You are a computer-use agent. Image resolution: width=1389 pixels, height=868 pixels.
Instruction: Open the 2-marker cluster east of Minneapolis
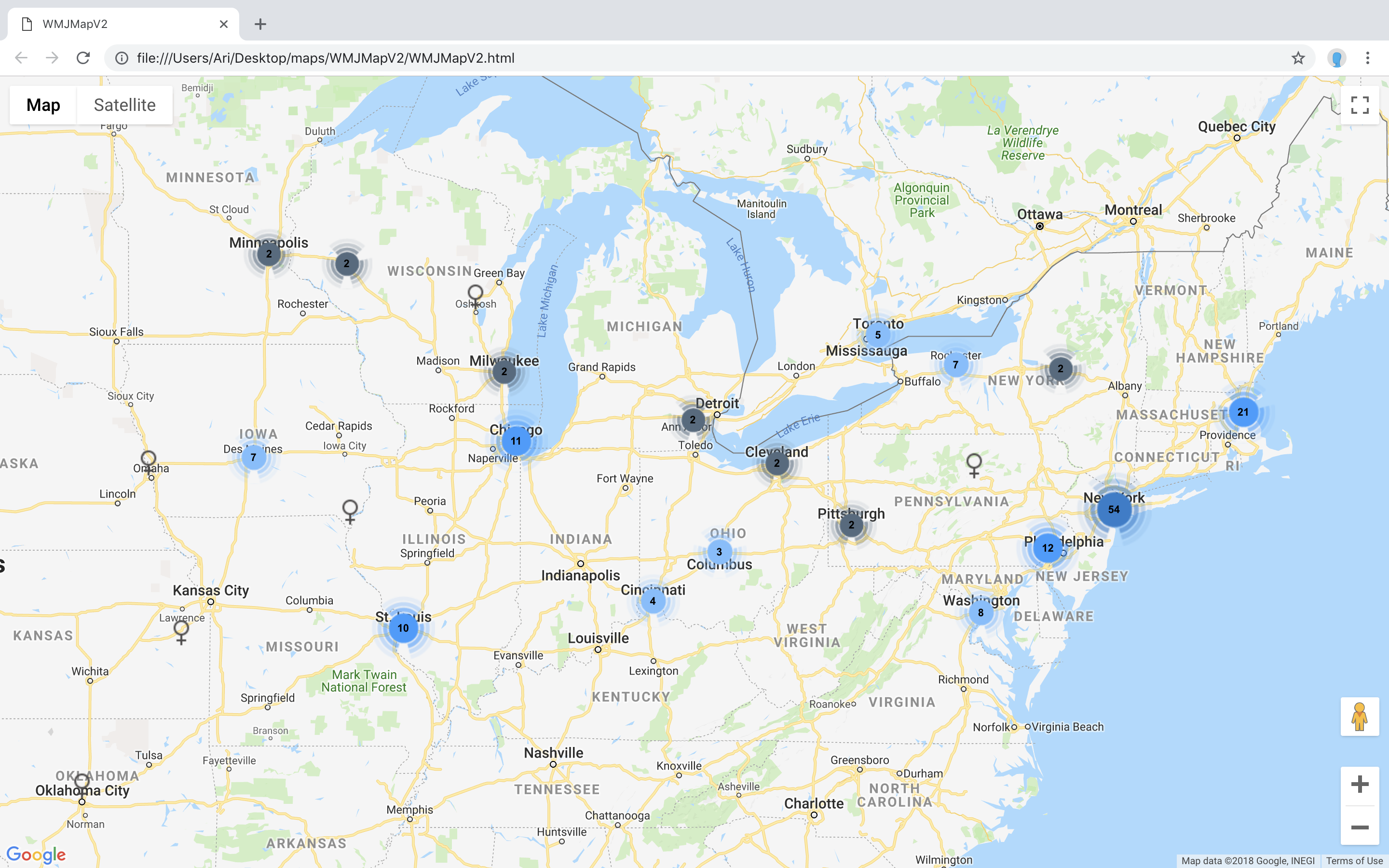click(347, 263)
